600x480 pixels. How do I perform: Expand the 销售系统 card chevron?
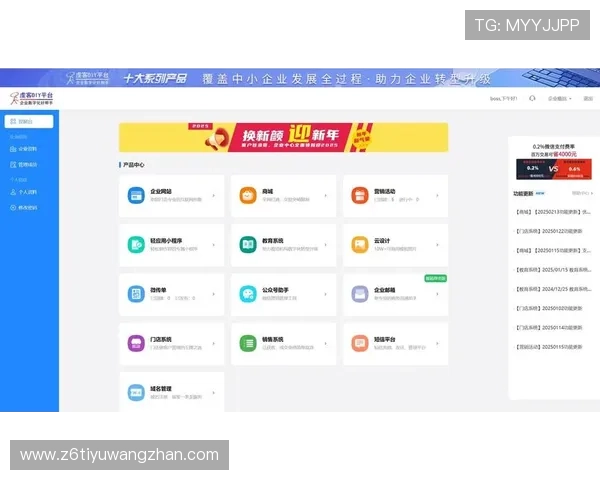[x=326, y=343]
